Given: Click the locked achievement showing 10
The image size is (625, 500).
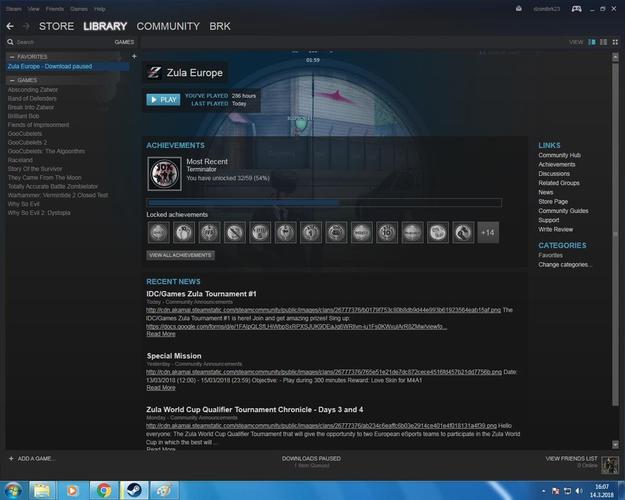Looking at the screenshot, I should tap(387, 232).
